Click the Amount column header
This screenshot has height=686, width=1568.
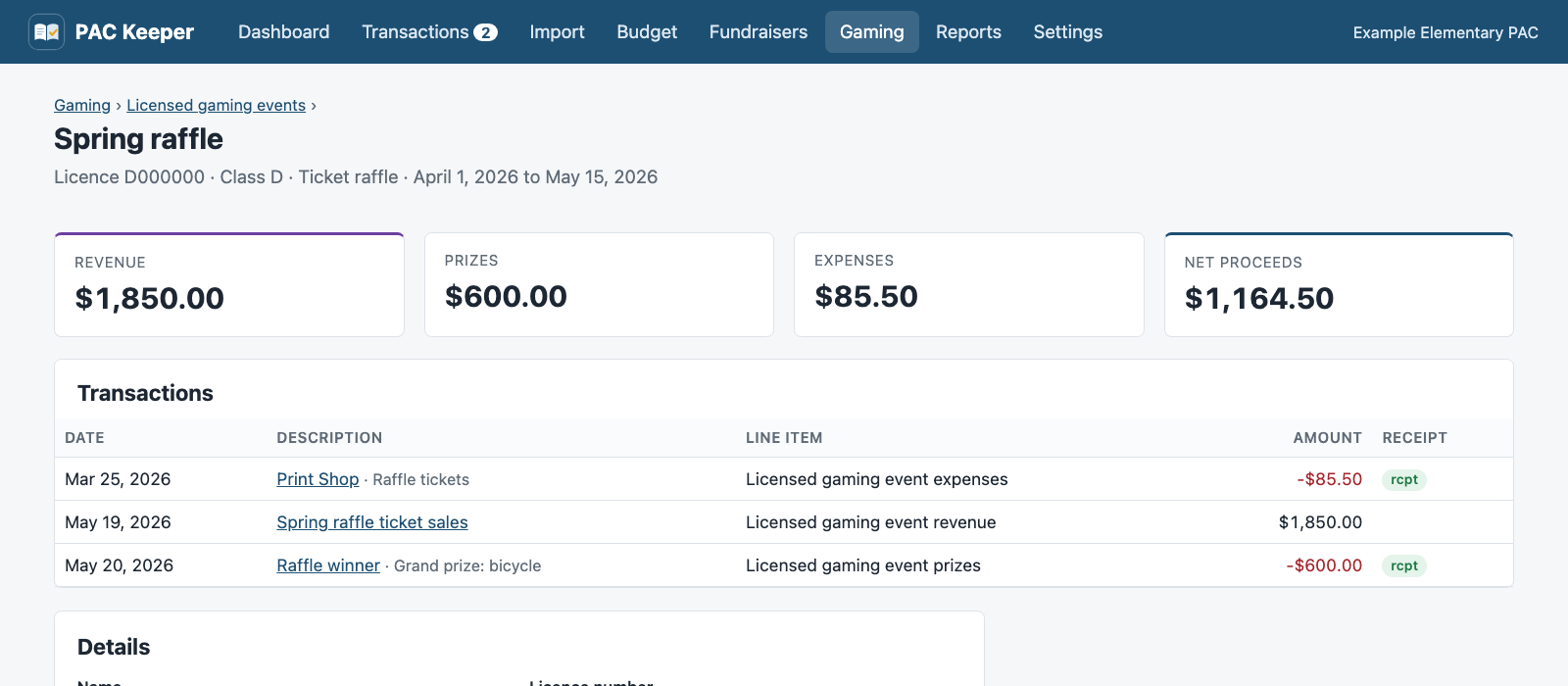[x=1327, y=438]
